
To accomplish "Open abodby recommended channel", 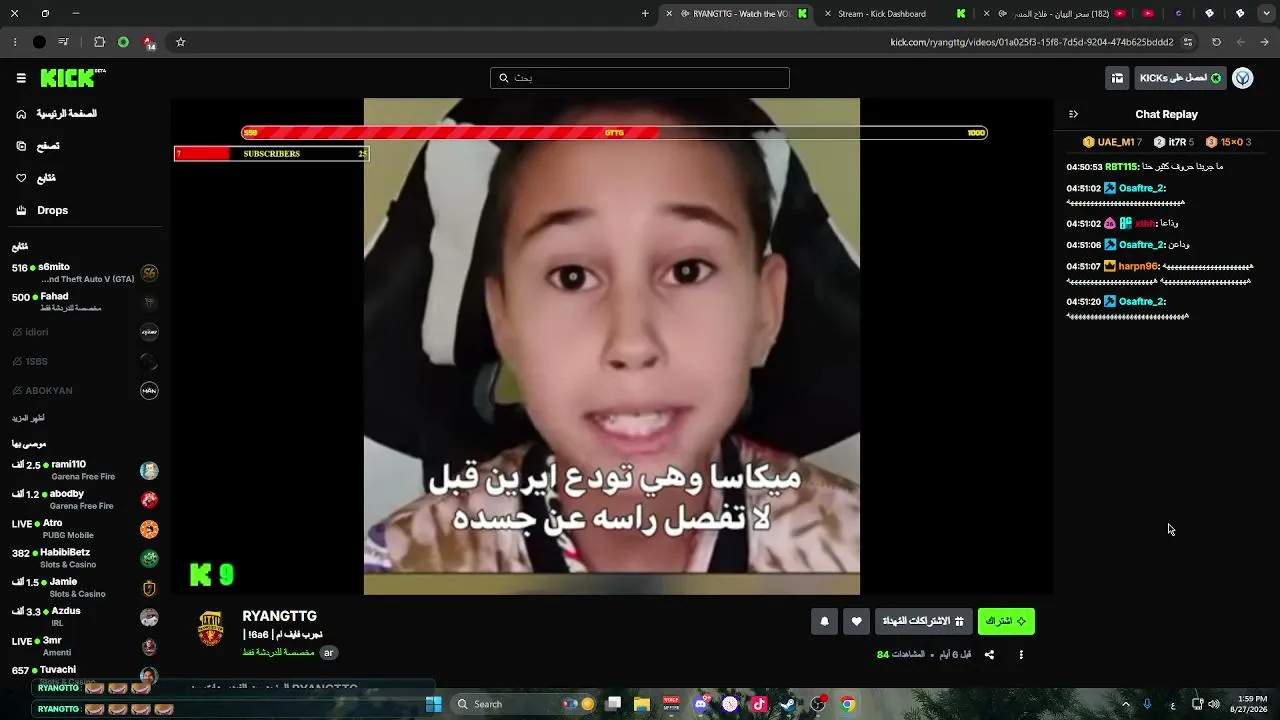I will coord(85,499).
